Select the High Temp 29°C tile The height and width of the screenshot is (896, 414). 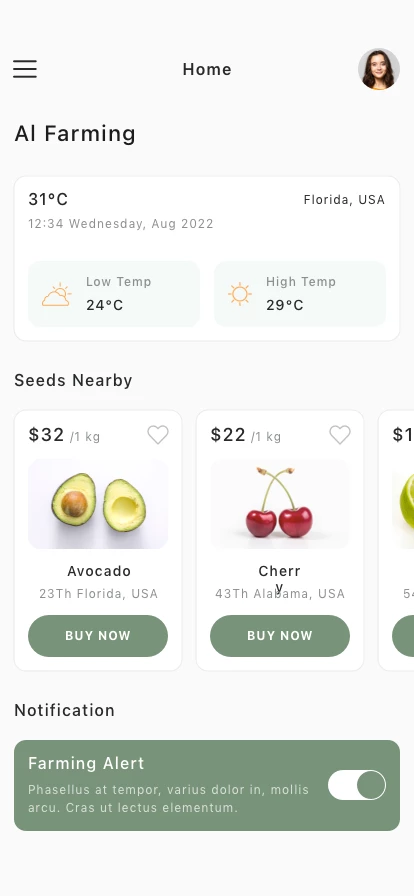pyautogui.click(x=300, y=294)
